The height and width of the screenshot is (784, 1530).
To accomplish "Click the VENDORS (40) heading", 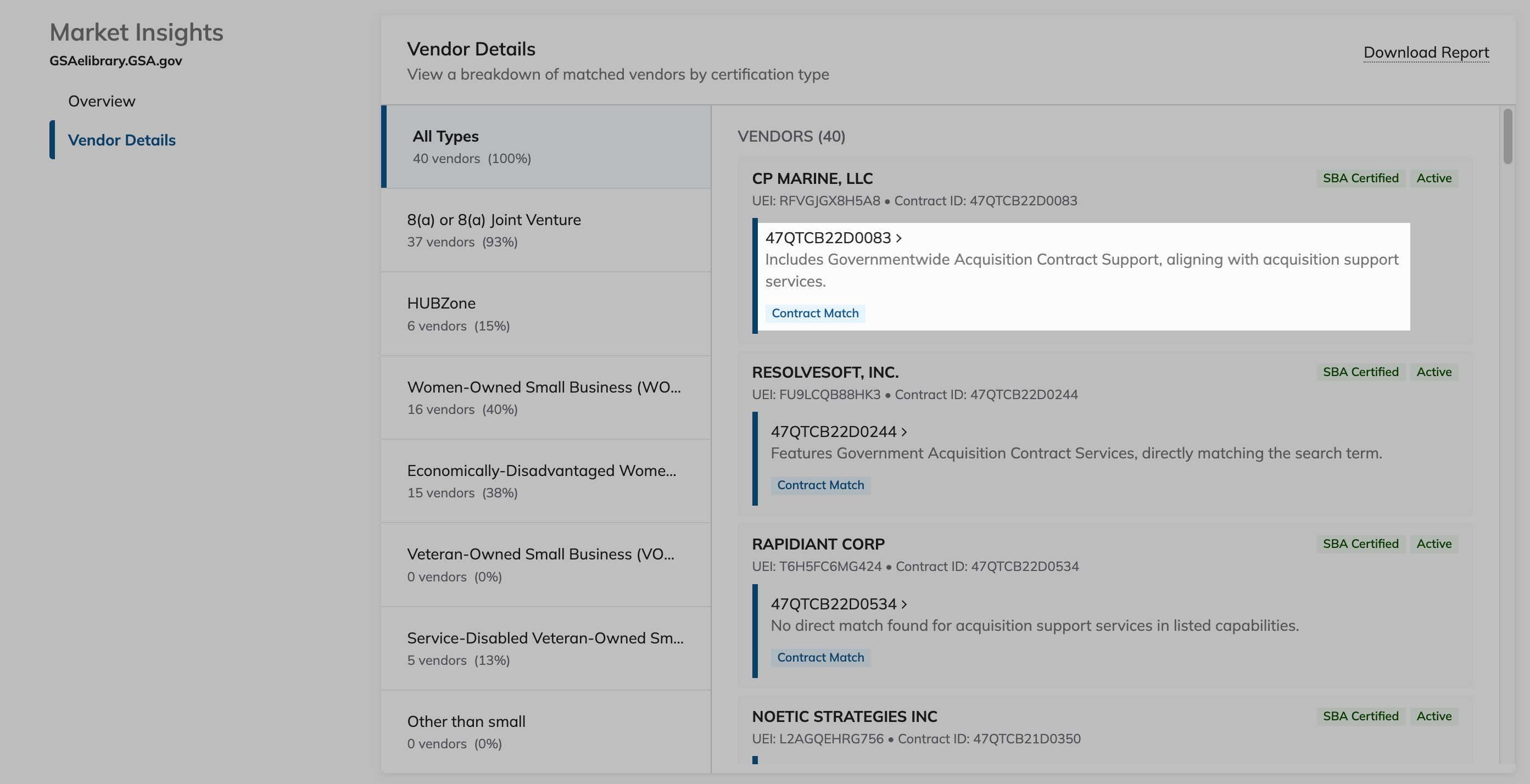I will (791, 136).
